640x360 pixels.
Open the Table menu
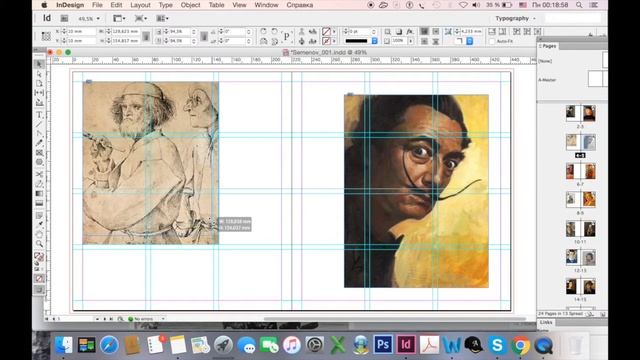(216, 5)
